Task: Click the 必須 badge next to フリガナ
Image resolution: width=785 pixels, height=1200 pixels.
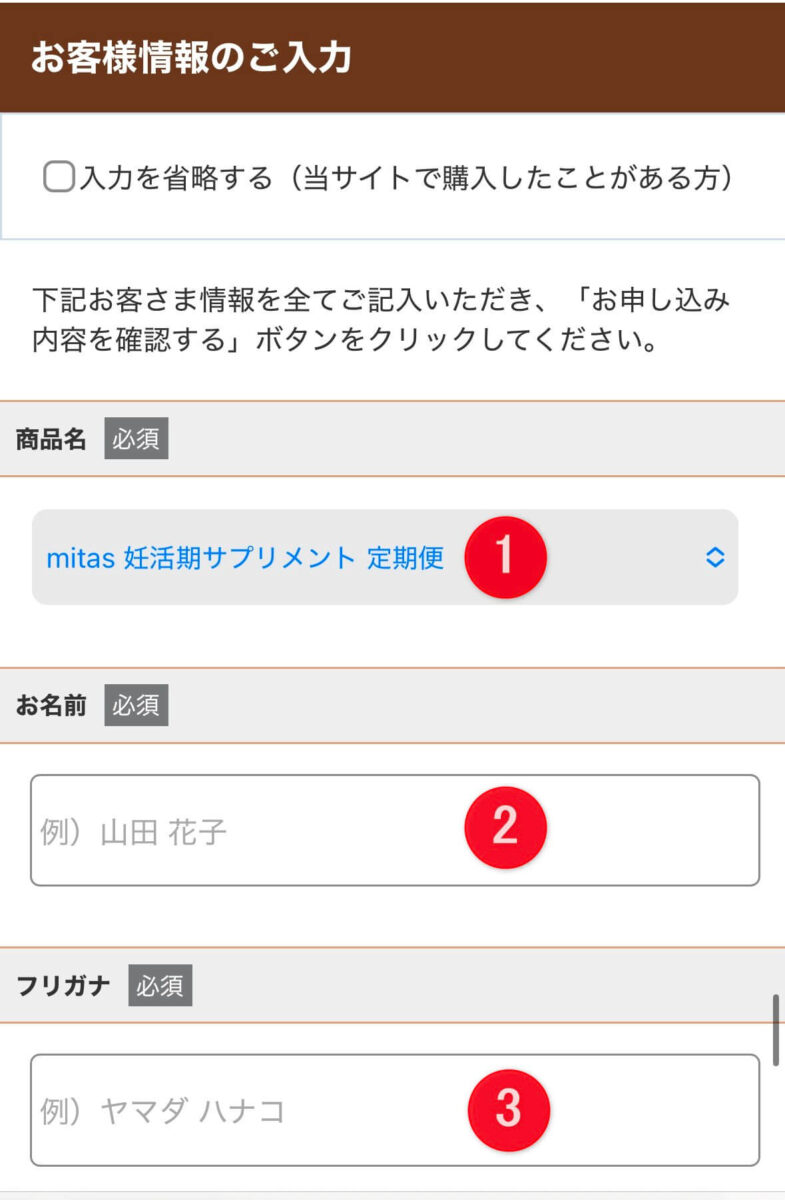Action: click(x=160, y=986)
